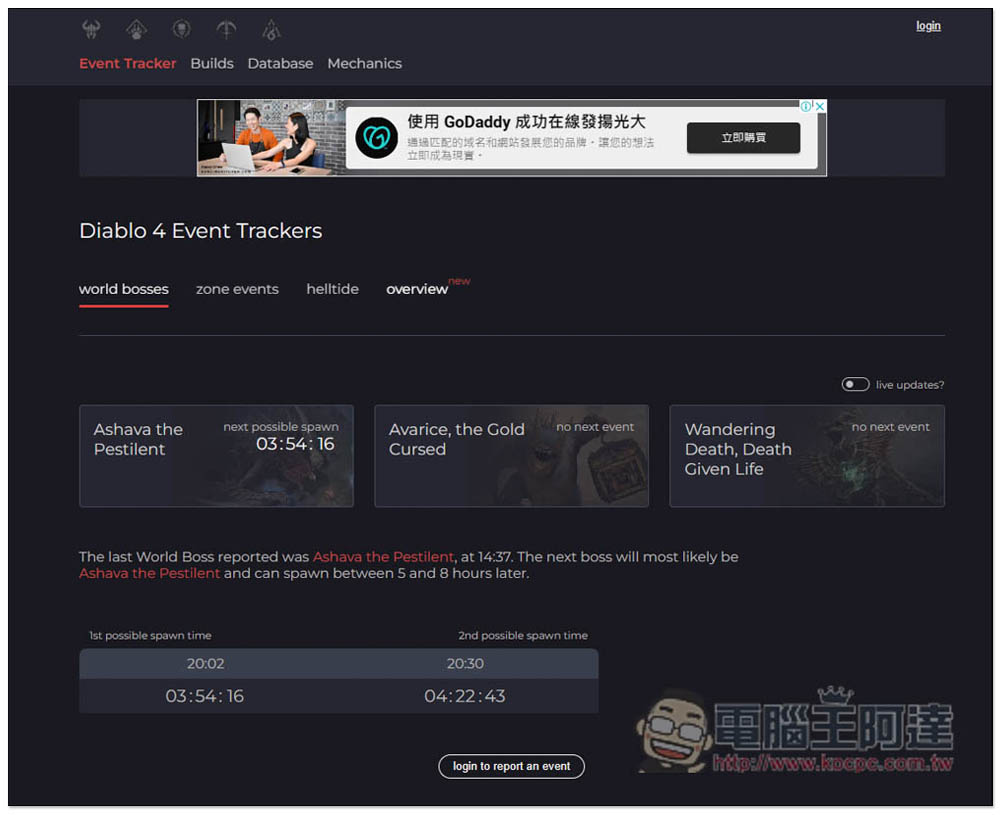Screen dimensions: 1000x815
Task: Open the Necromancer skull class icon
Action: 182,29
